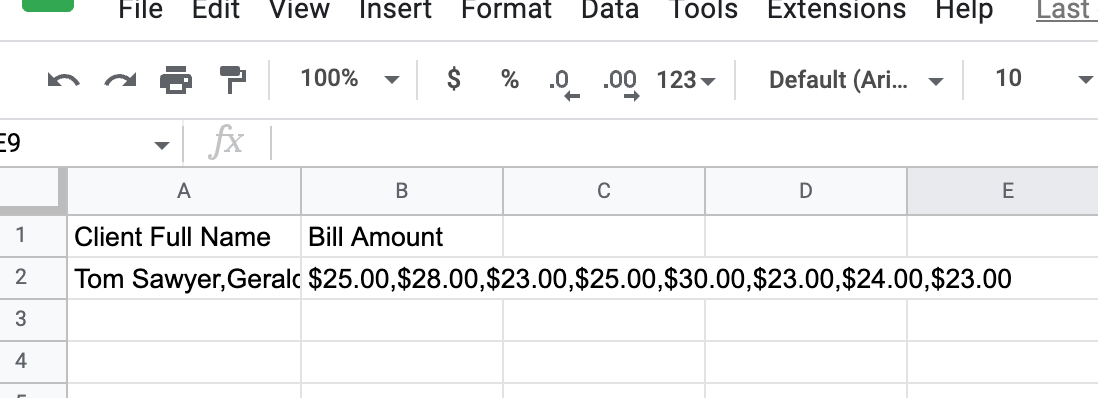Screen dimensions: 1098x398
Task: Click the Redo arrow icon
Action: (x=120, y=80)
